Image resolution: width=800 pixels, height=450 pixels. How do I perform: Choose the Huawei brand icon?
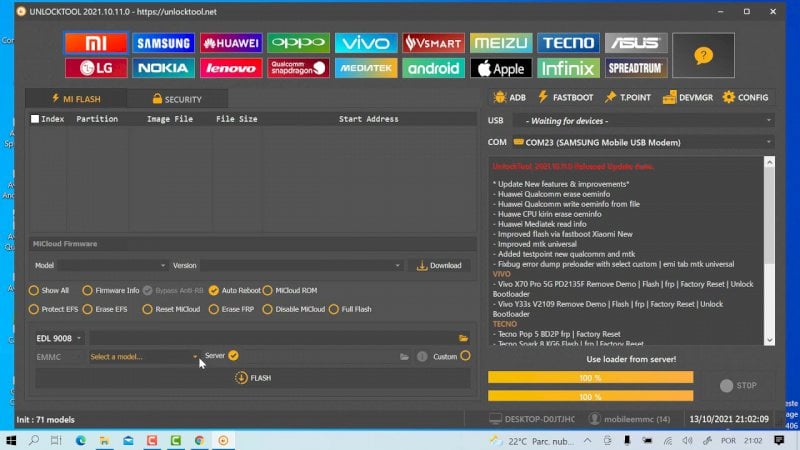point(231,43)
